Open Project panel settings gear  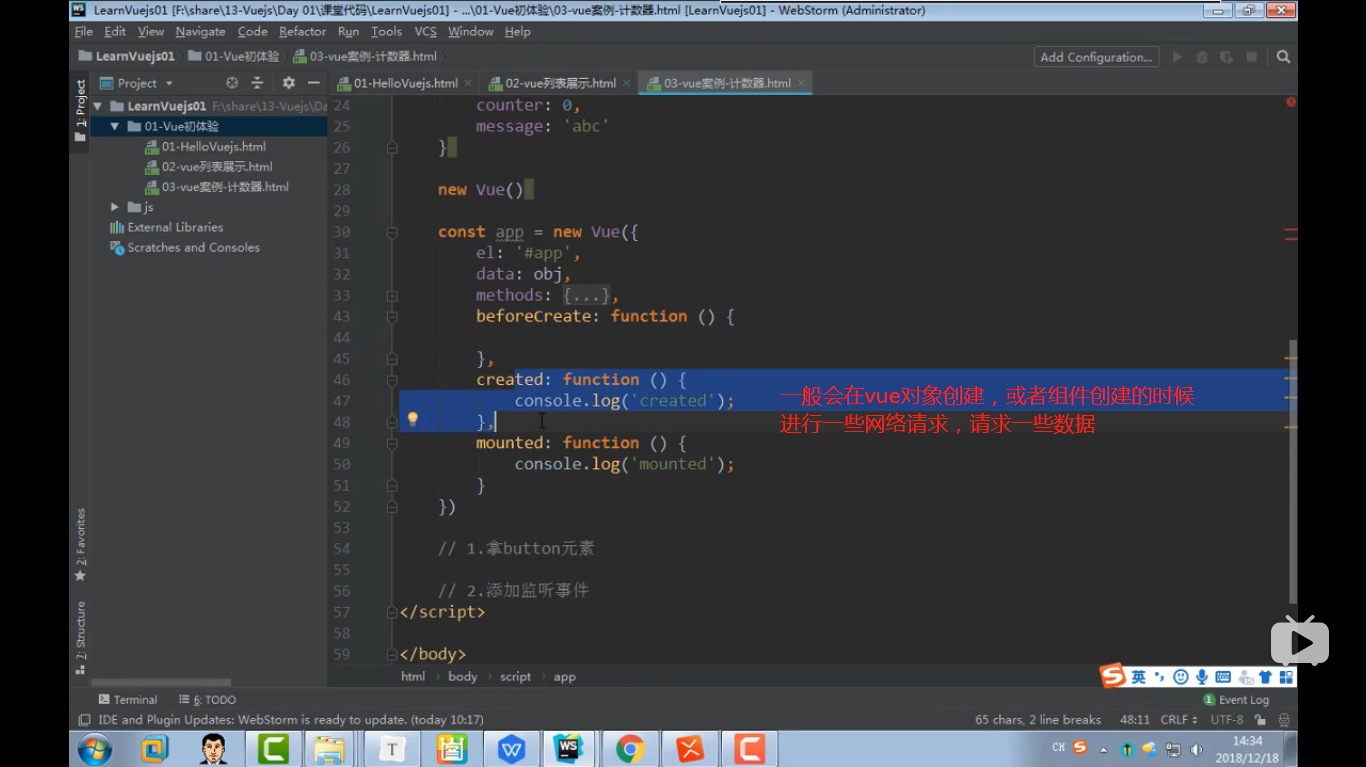click(289, 83)
